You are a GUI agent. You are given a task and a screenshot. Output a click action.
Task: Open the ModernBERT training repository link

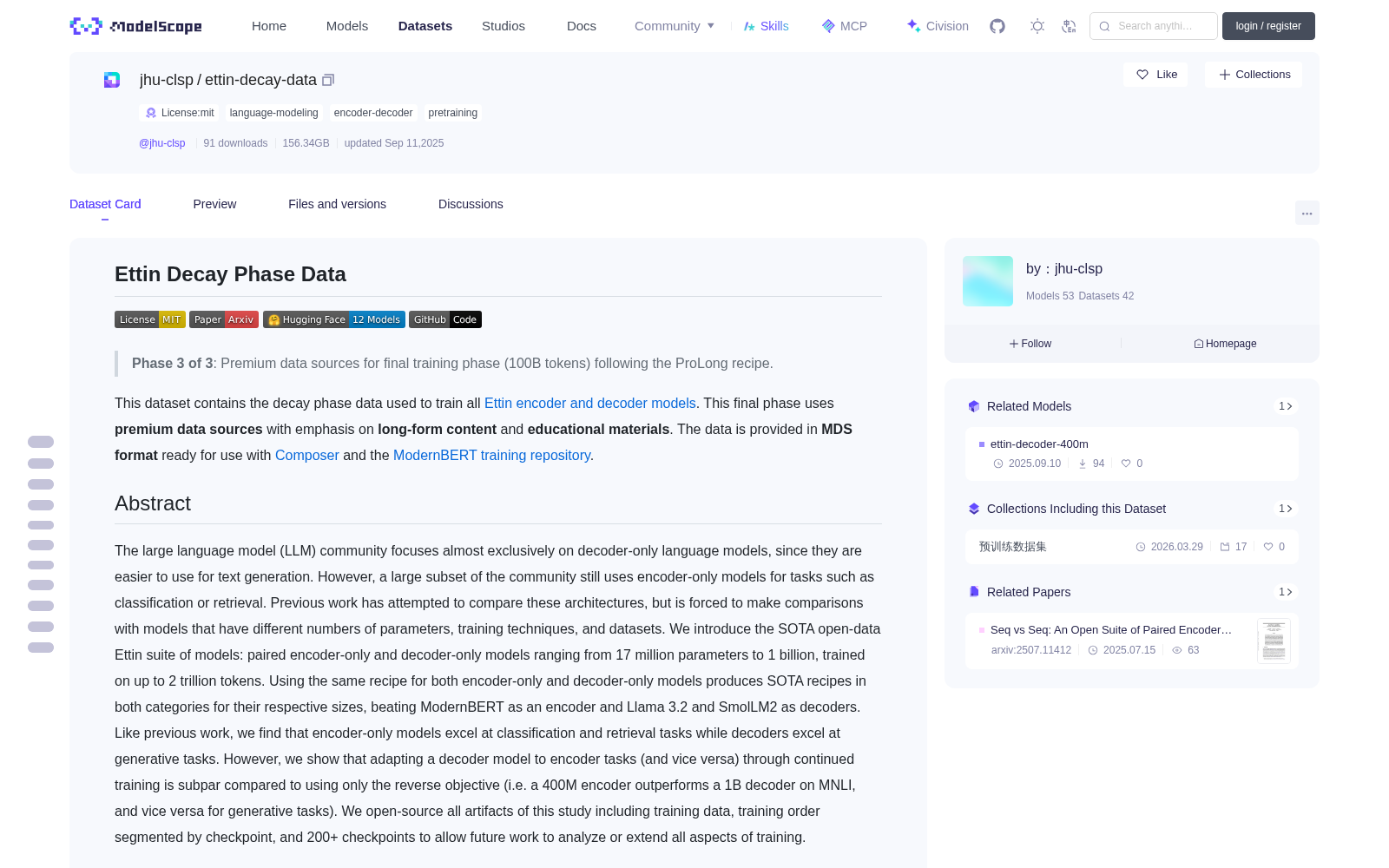[491, 455]
